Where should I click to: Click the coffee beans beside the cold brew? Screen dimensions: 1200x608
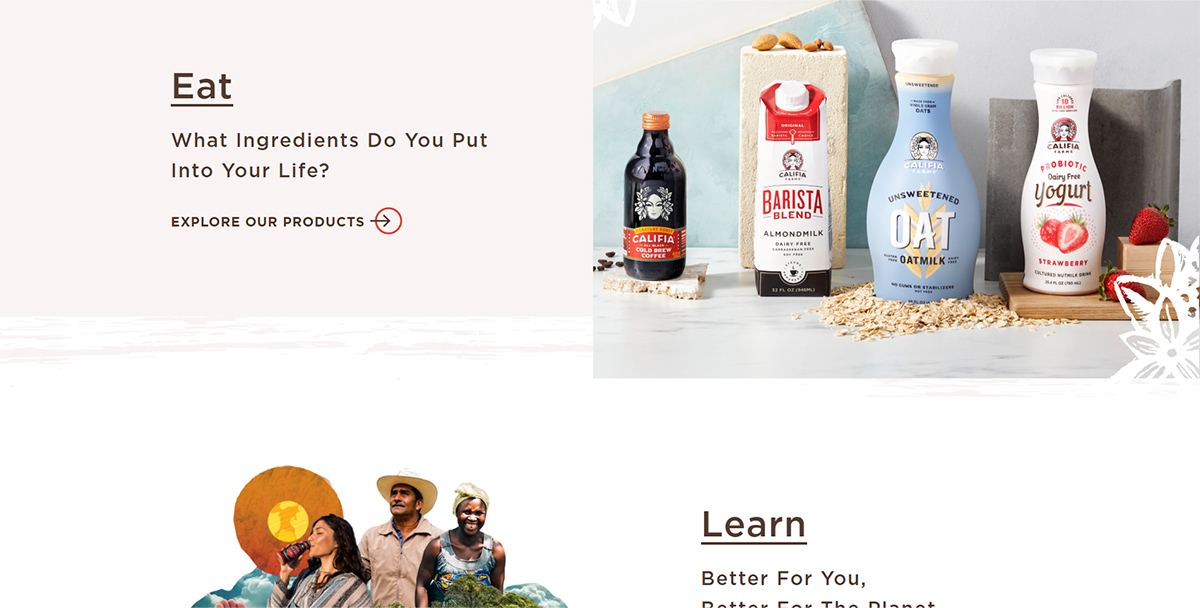[x=605, y=262]
